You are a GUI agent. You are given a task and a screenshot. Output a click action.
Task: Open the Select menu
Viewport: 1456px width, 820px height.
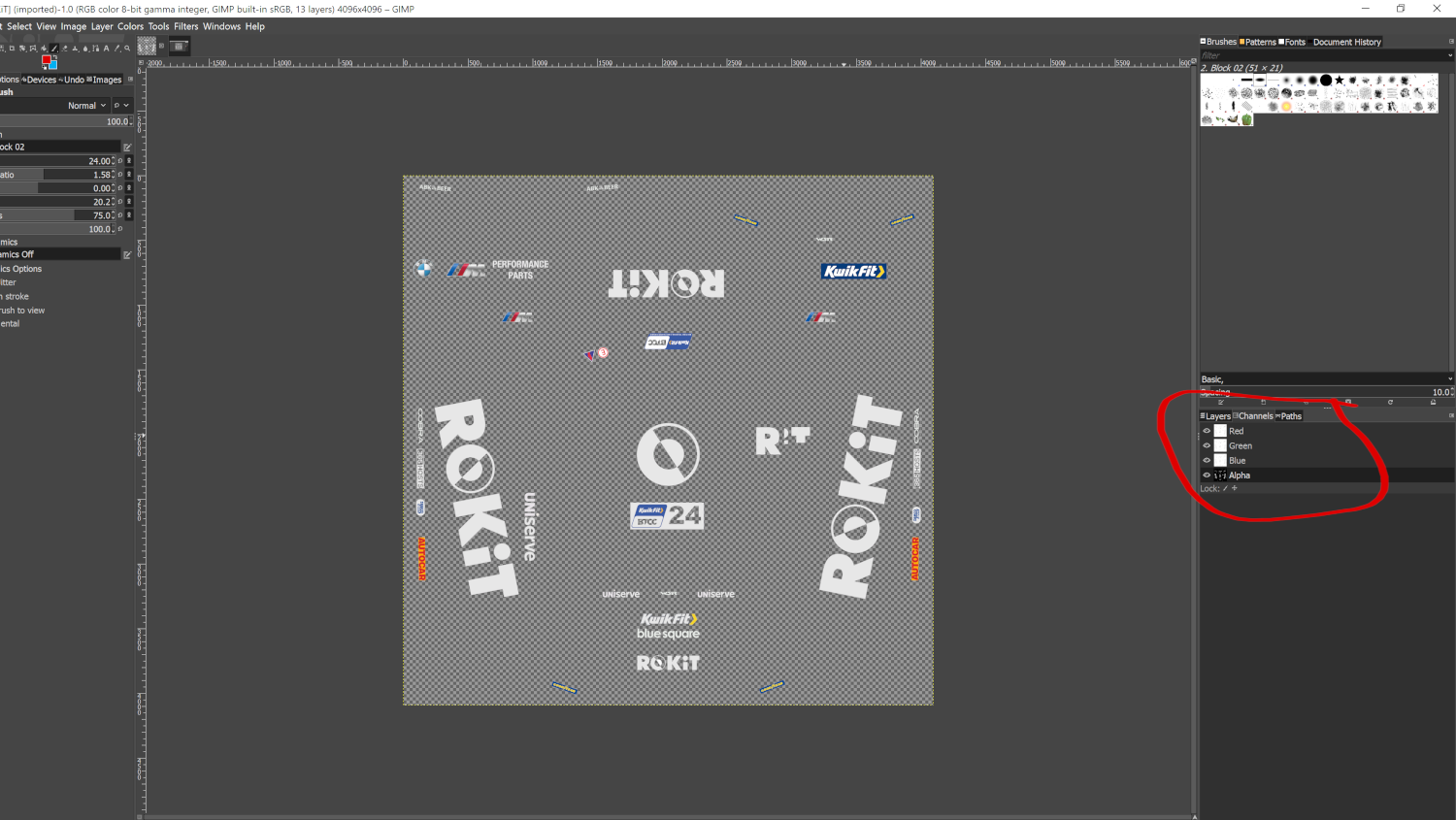pyautogui.click(x=19, y=26)
